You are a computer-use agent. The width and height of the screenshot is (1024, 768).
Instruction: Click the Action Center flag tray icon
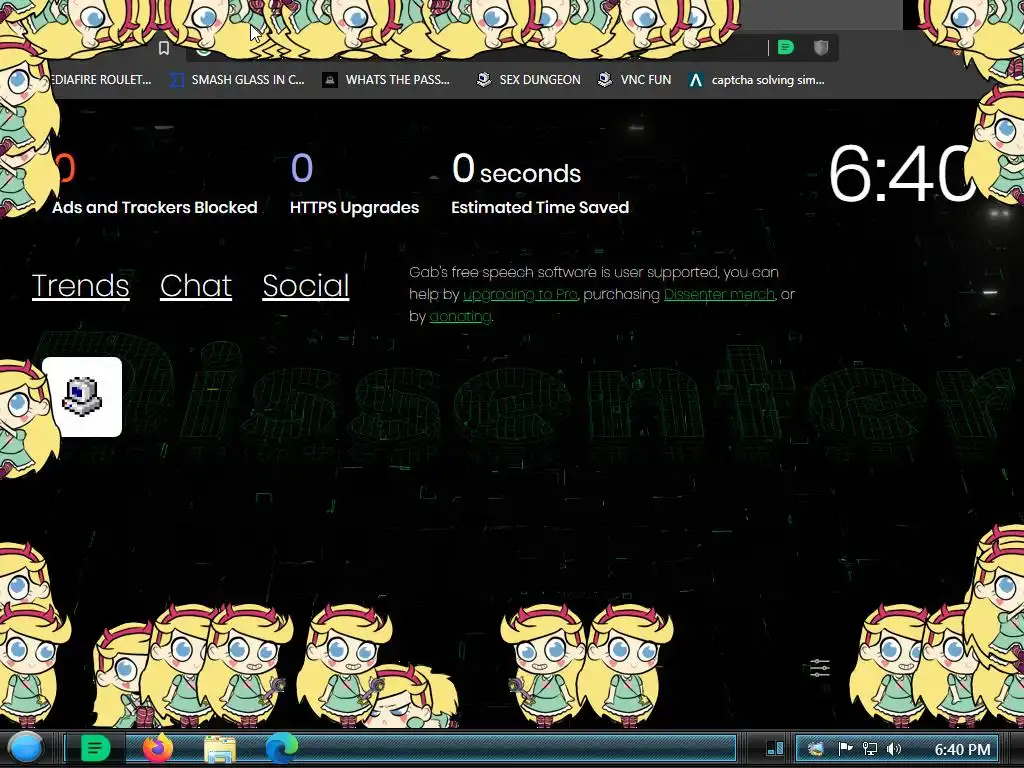[845, 749]
